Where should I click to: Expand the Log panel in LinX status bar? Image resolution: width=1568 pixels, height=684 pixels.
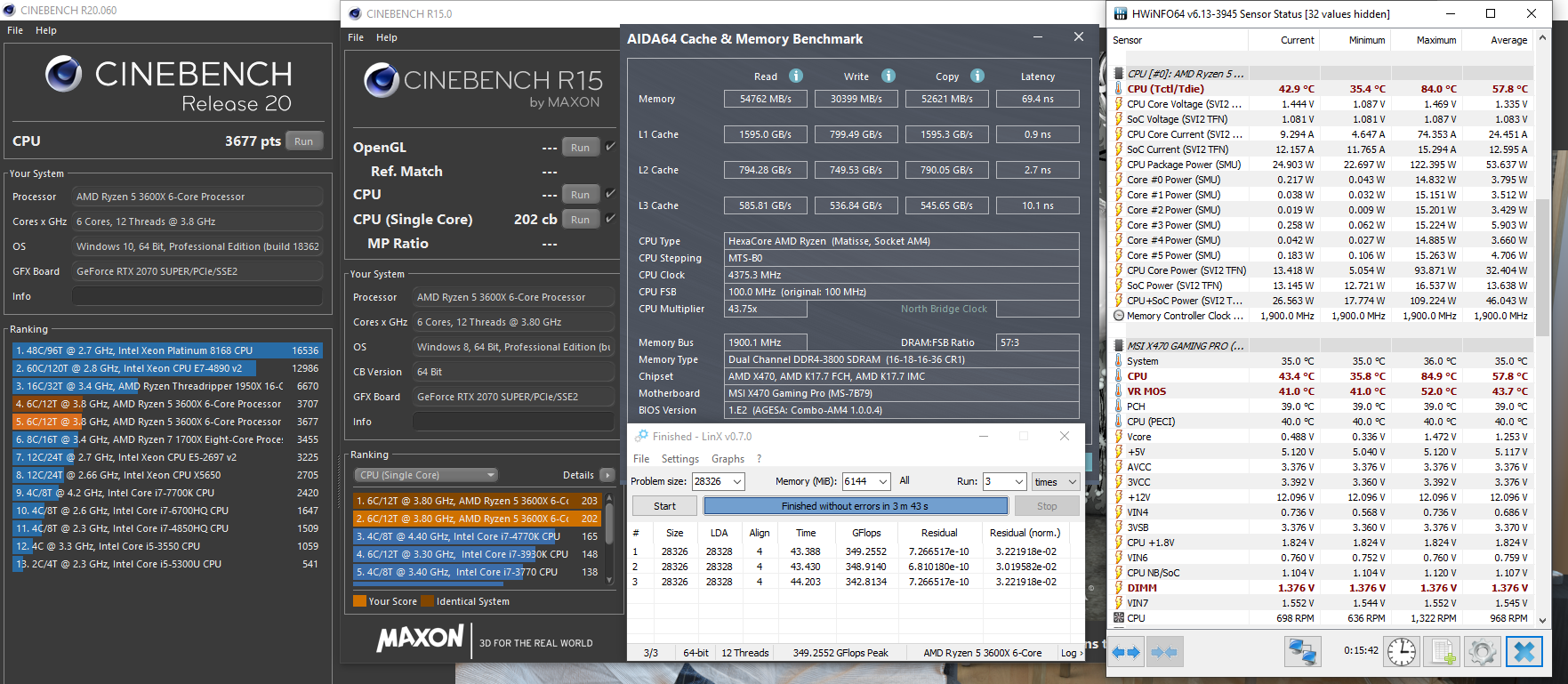1071,653
